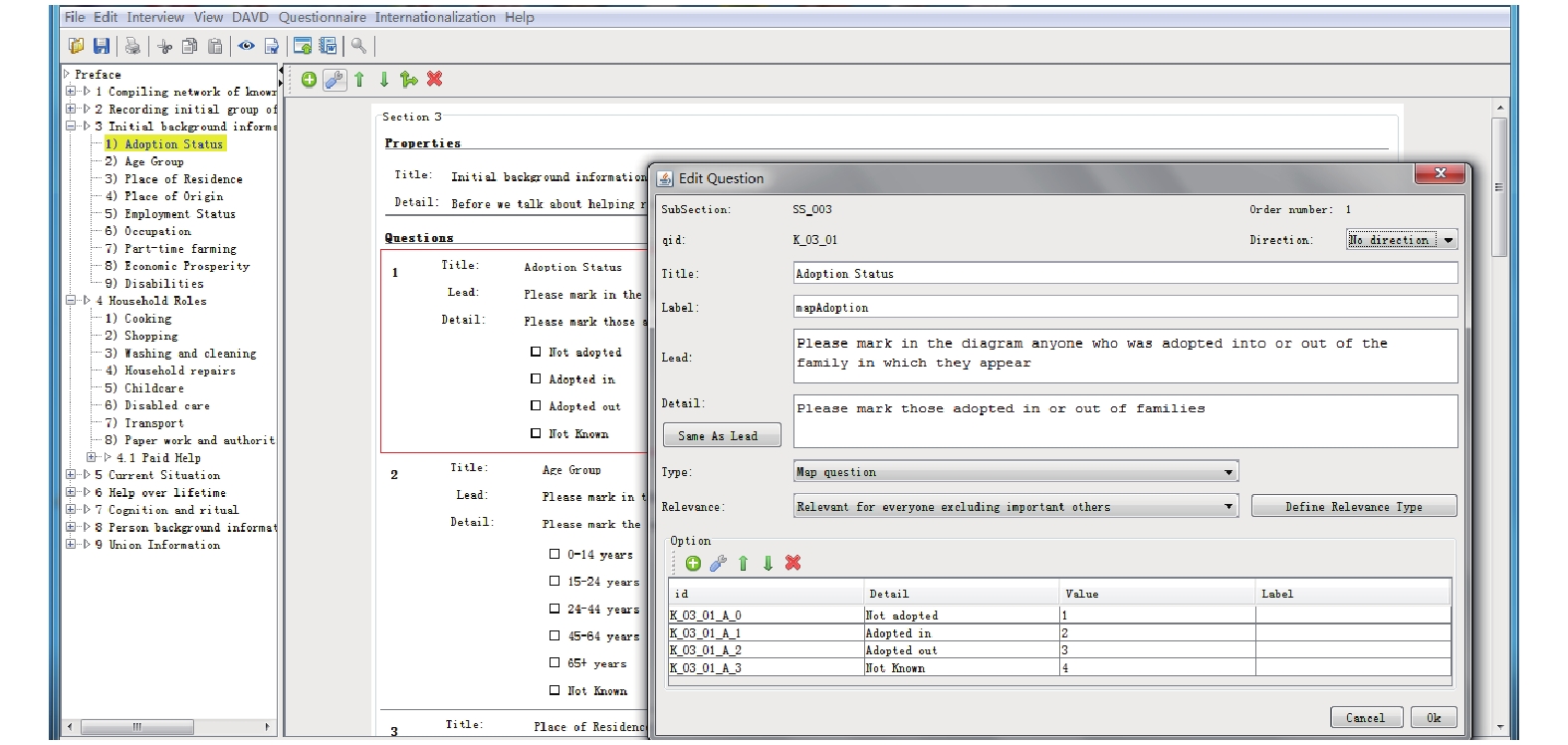Click the Lead text area in the dialog

pyautogui.click(x=1125, y=356)
